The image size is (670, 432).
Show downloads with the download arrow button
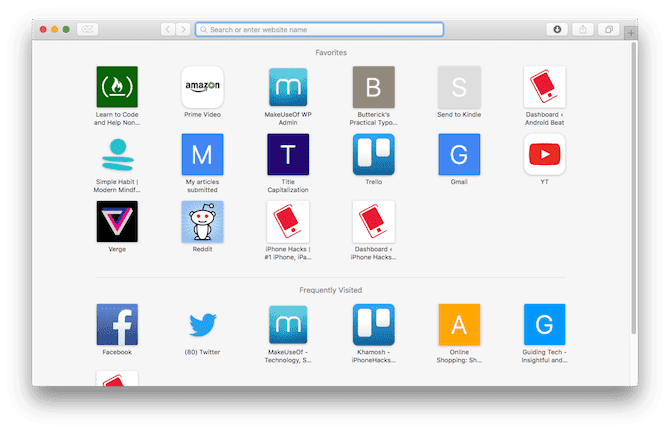pyautogui.click(x=557, y=29)
